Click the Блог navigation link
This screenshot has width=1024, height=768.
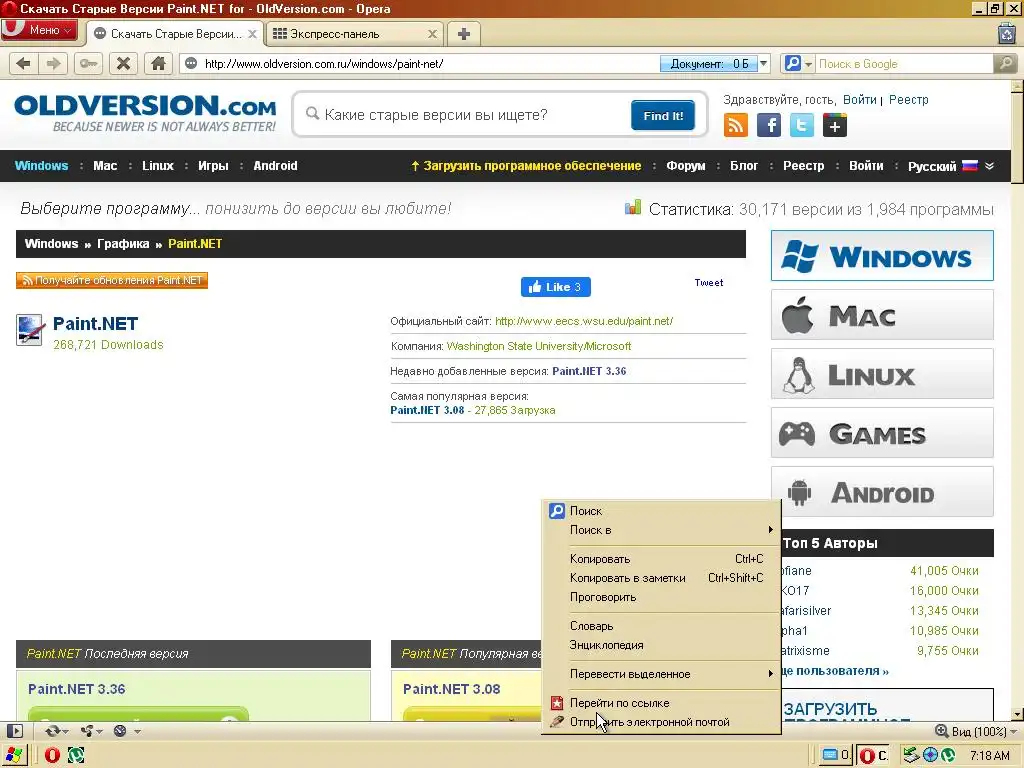744,166
